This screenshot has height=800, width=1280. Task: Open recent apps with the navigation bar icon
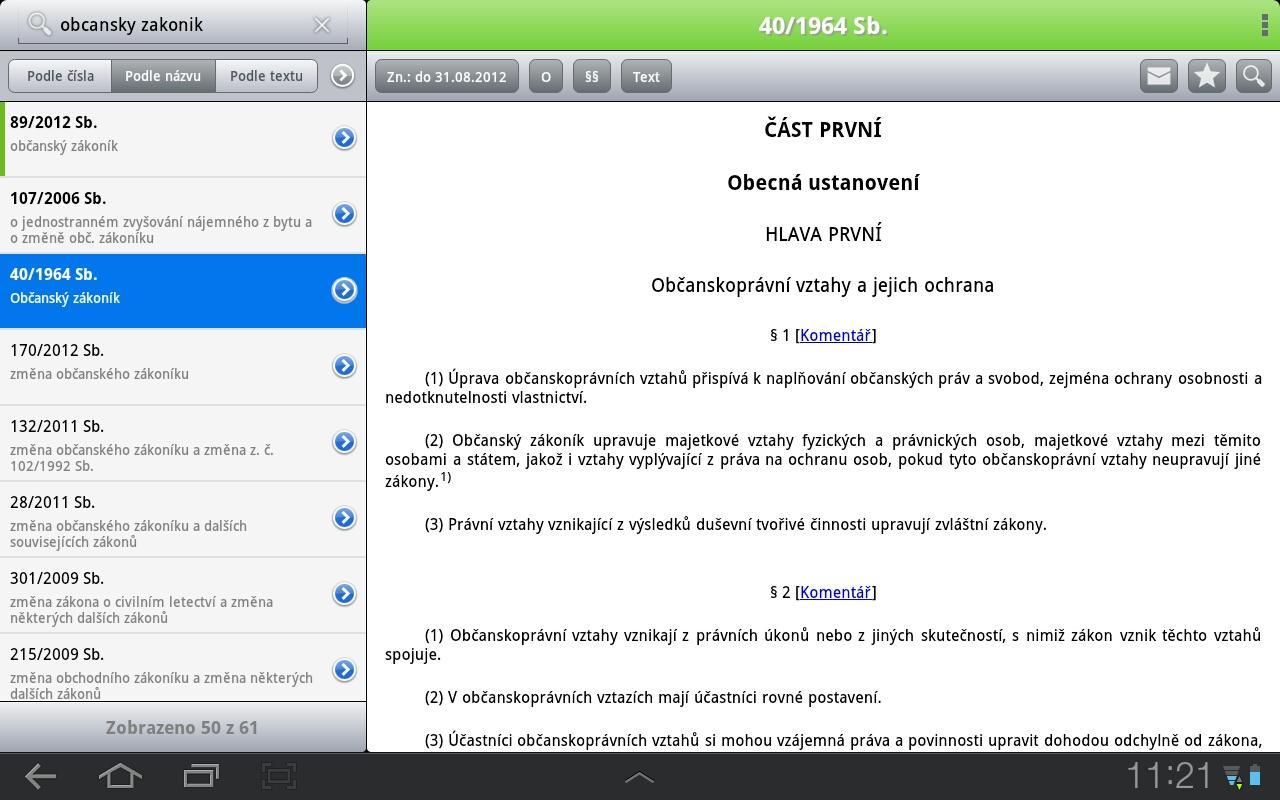tap(199, 776)
